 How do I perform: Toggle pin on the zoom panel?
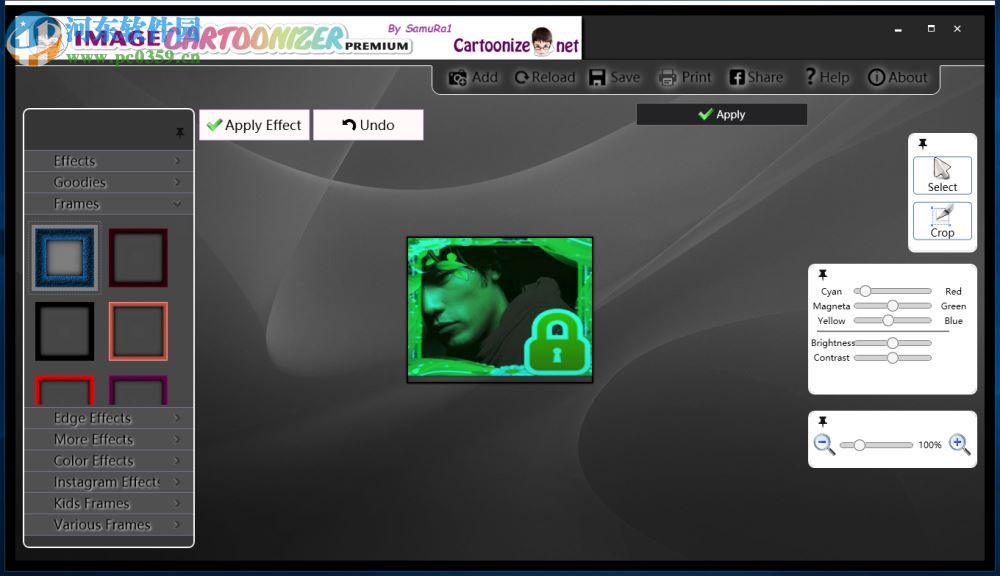click(x=823, y=422)
